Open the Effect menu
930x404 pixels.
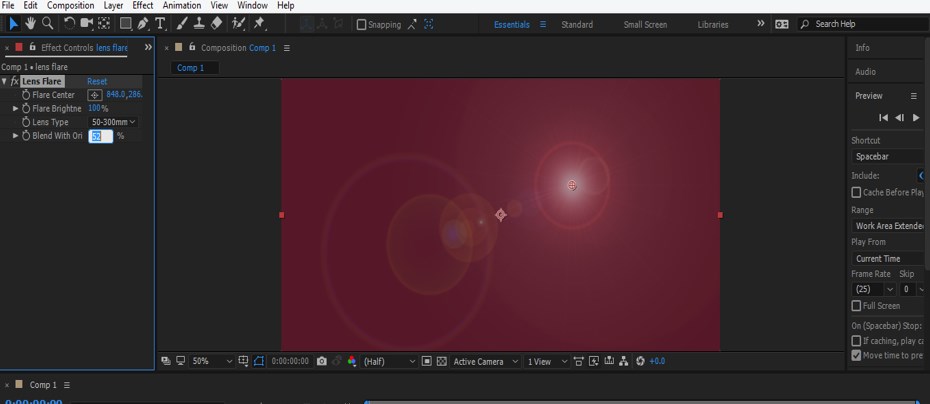(x=143, y=5)
